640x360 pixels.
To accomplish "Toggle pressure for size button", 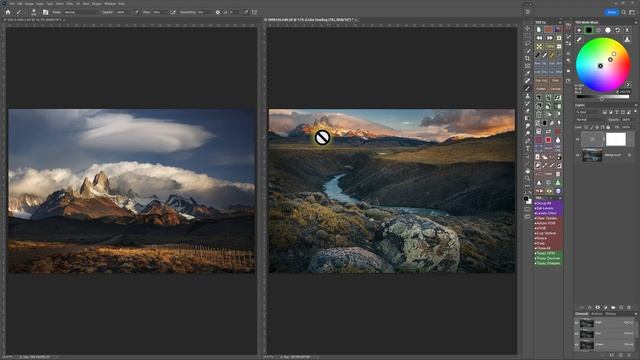I will click(245, 12).
